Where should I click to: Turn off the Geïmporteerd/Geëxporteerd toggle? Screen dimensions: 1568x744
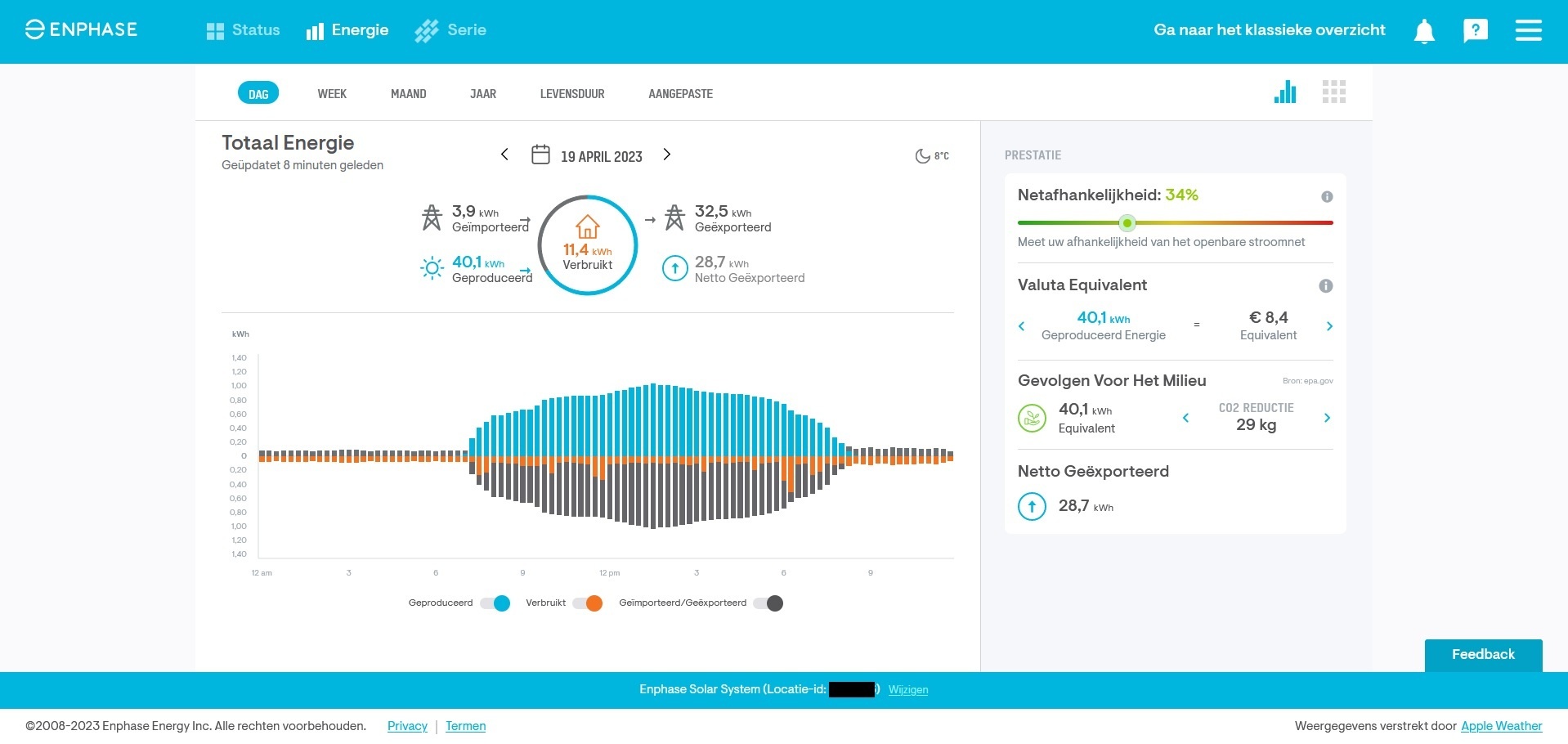(x=768, y=603)
